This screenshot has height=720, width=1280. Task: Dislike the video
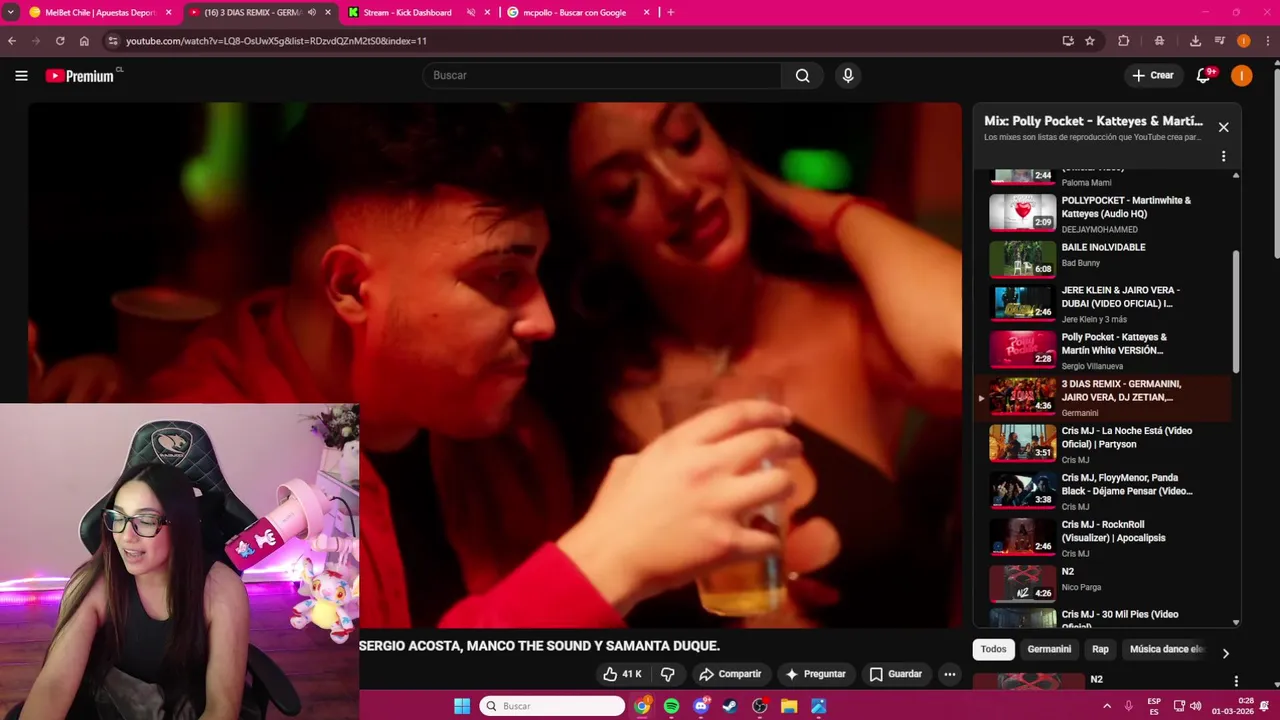[x=667, y=674]
